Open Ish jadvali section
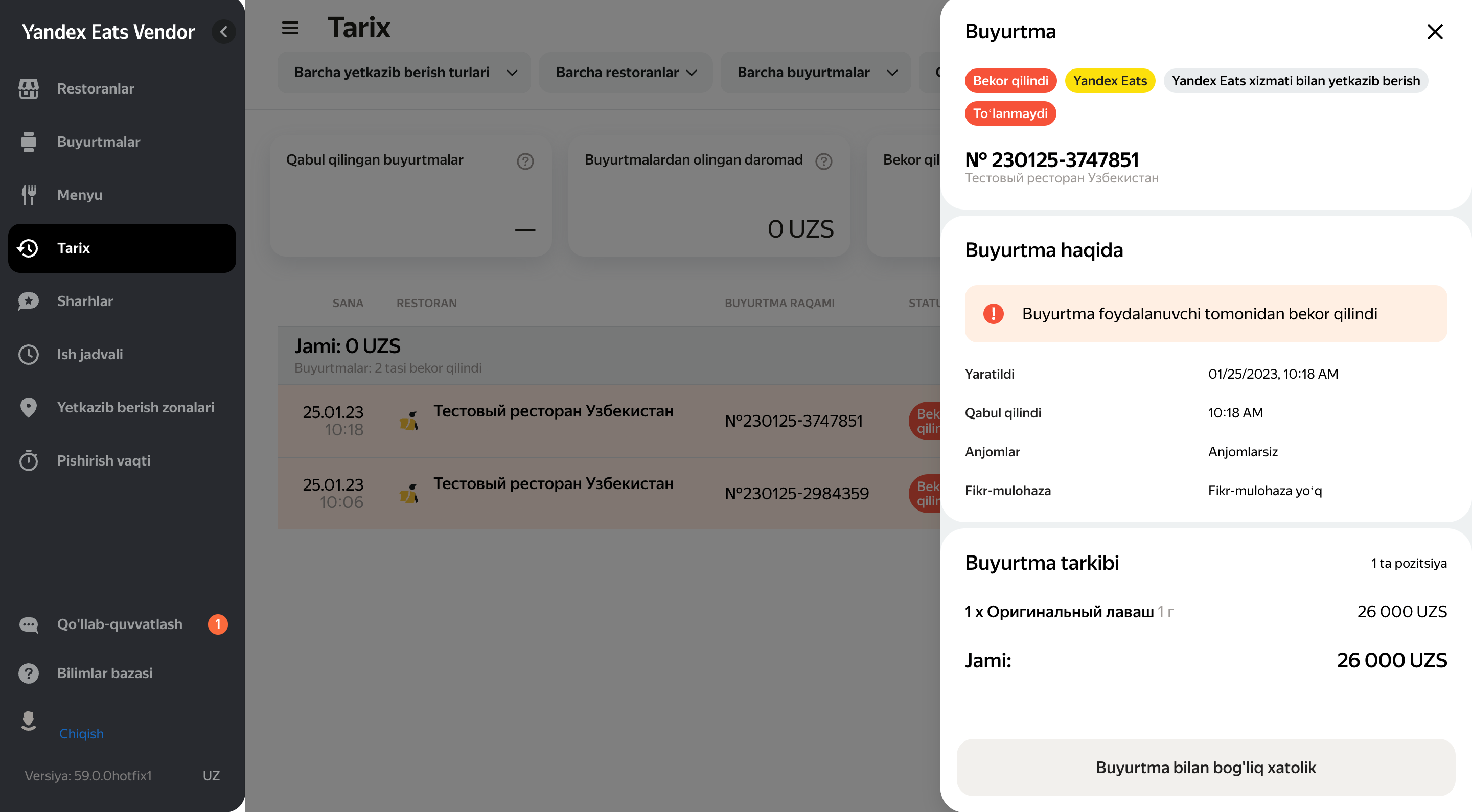 coord(122,354)
